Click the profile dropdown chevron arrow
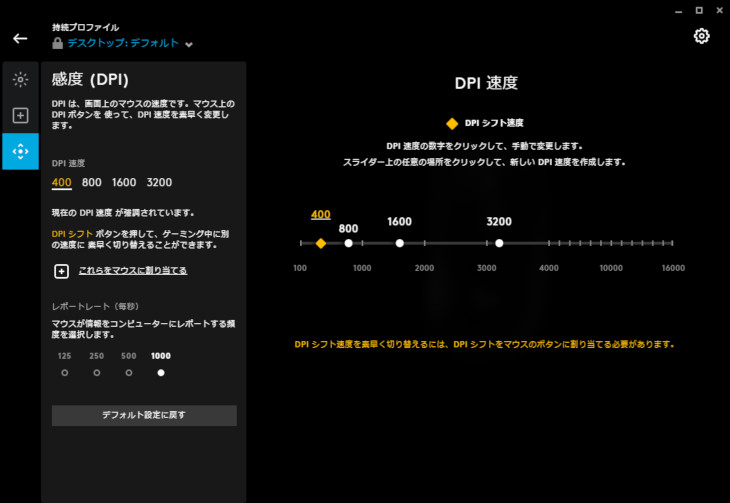This screenshot has width=730, height=503. [x=189, y=45]
